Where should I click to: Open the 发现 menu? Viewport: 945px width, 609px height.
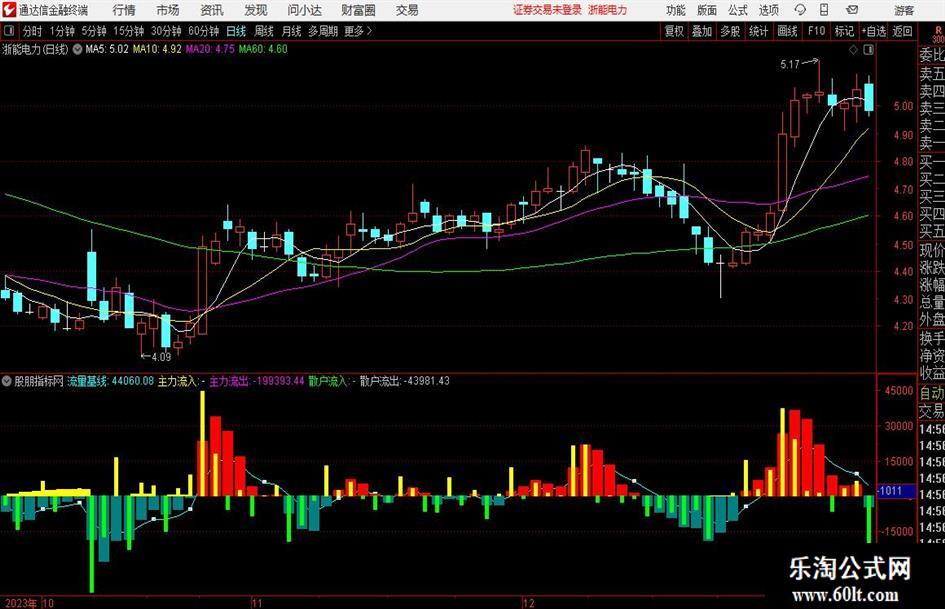tap(256, 10)
